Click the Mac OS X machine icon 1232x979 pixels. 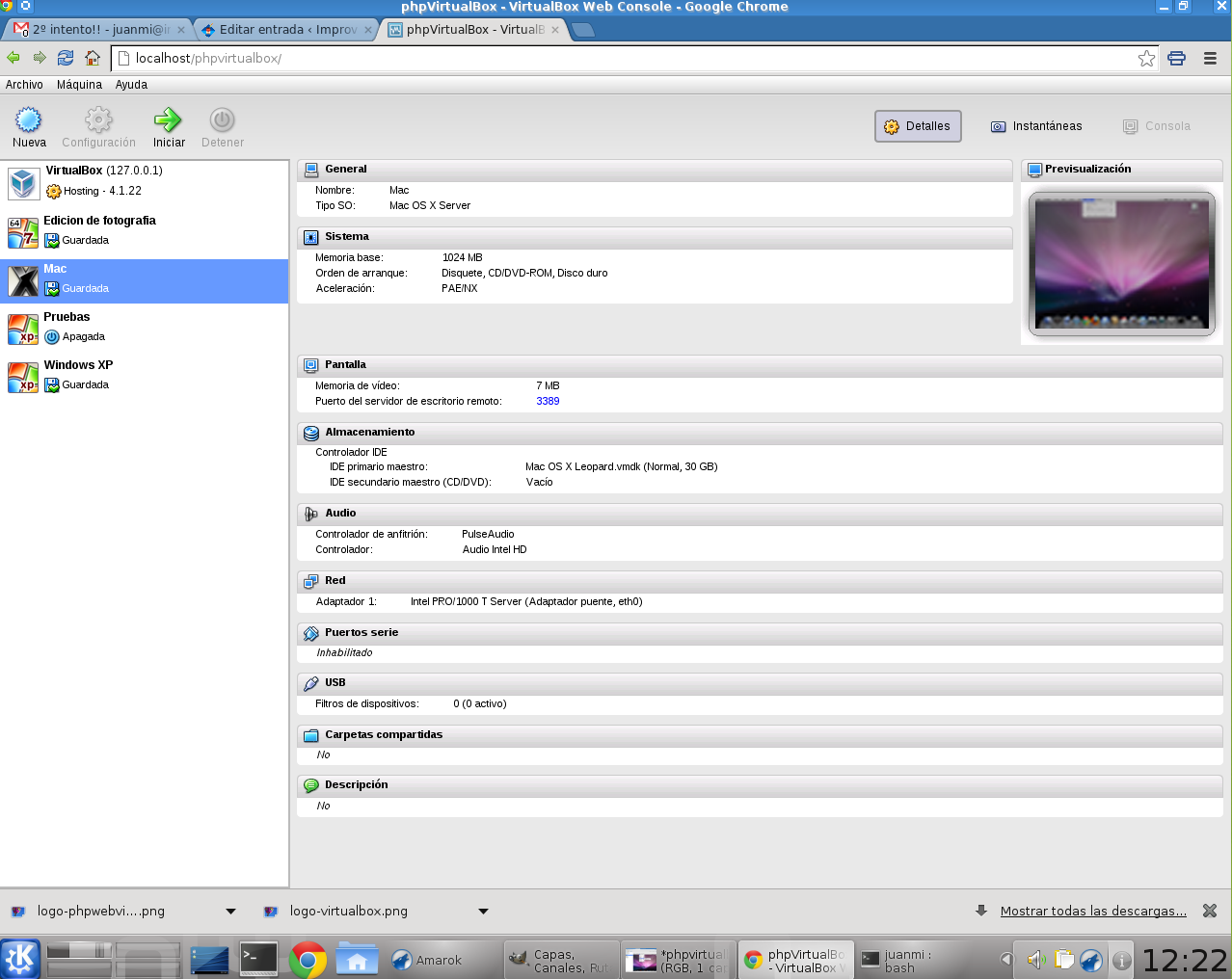23,280
